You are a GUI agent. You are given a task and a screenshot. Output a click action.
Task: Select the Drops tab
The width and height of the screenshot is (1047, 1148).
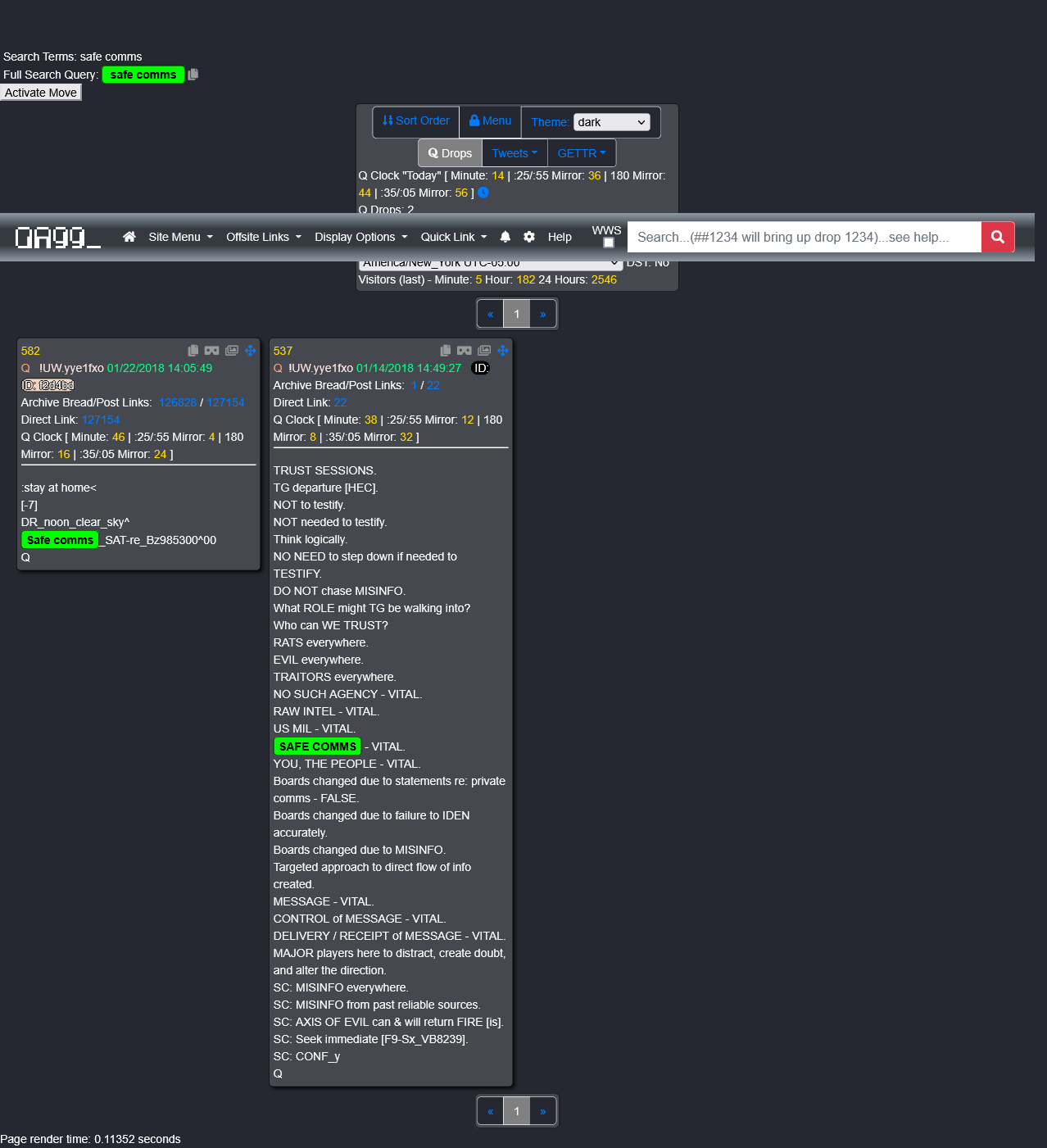click(450, 153)
